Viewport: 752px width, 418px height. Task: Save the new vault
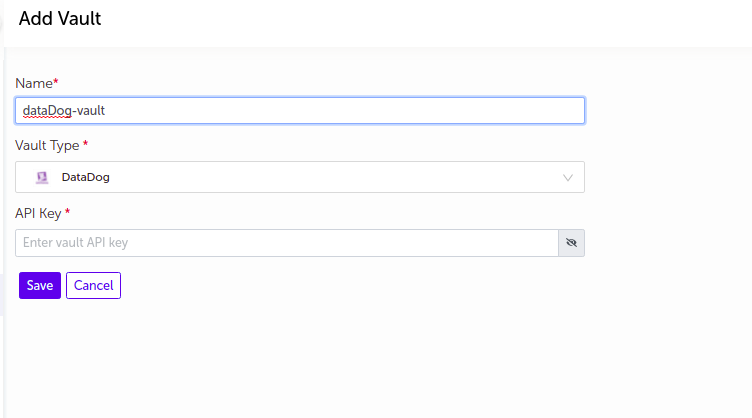[x=40, y=286]
